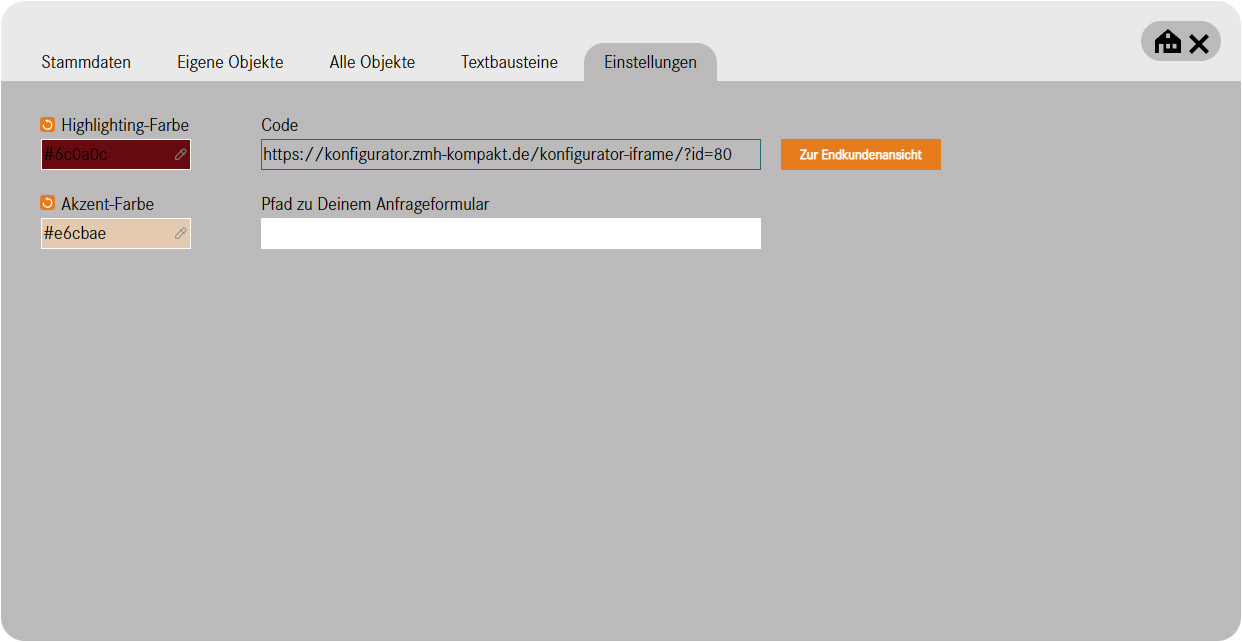Viewport: 1242px width, 642px height.
Task: Click the pencil icon in Highlighting-Farbe field
Action: (x=180, y=155)
